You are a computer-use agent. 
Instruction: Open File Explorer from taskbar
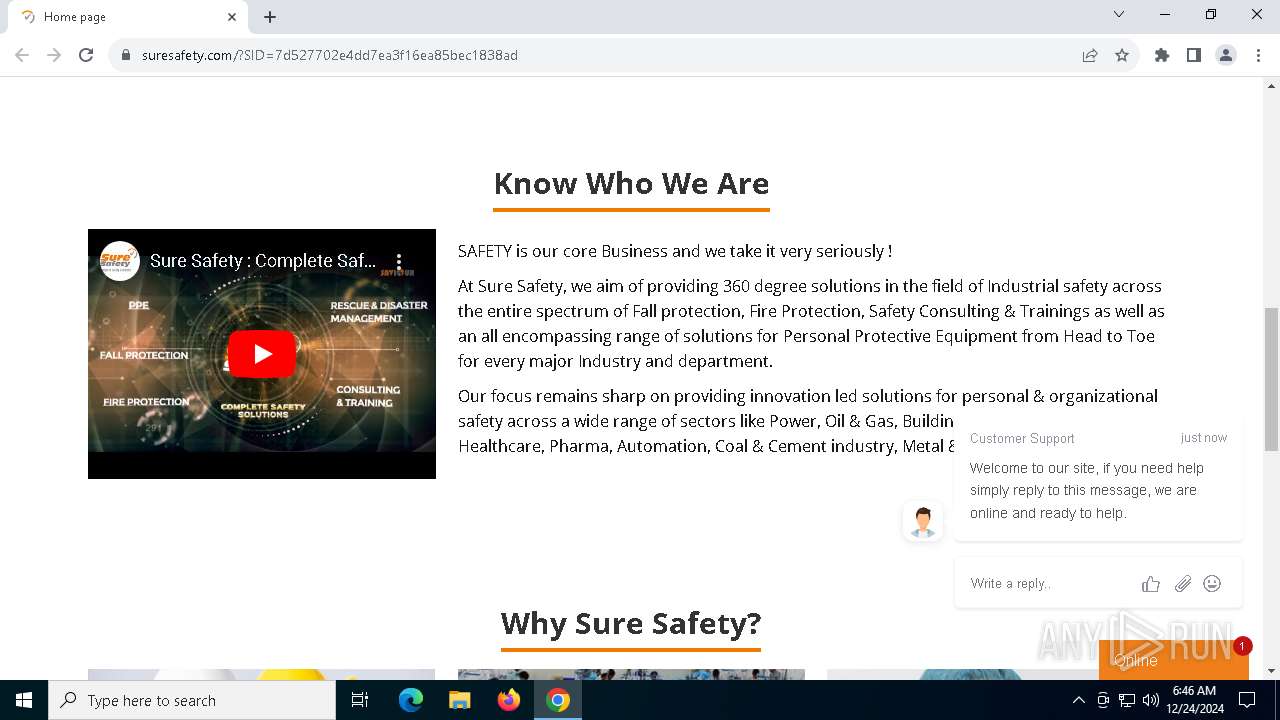coord(460,700)
